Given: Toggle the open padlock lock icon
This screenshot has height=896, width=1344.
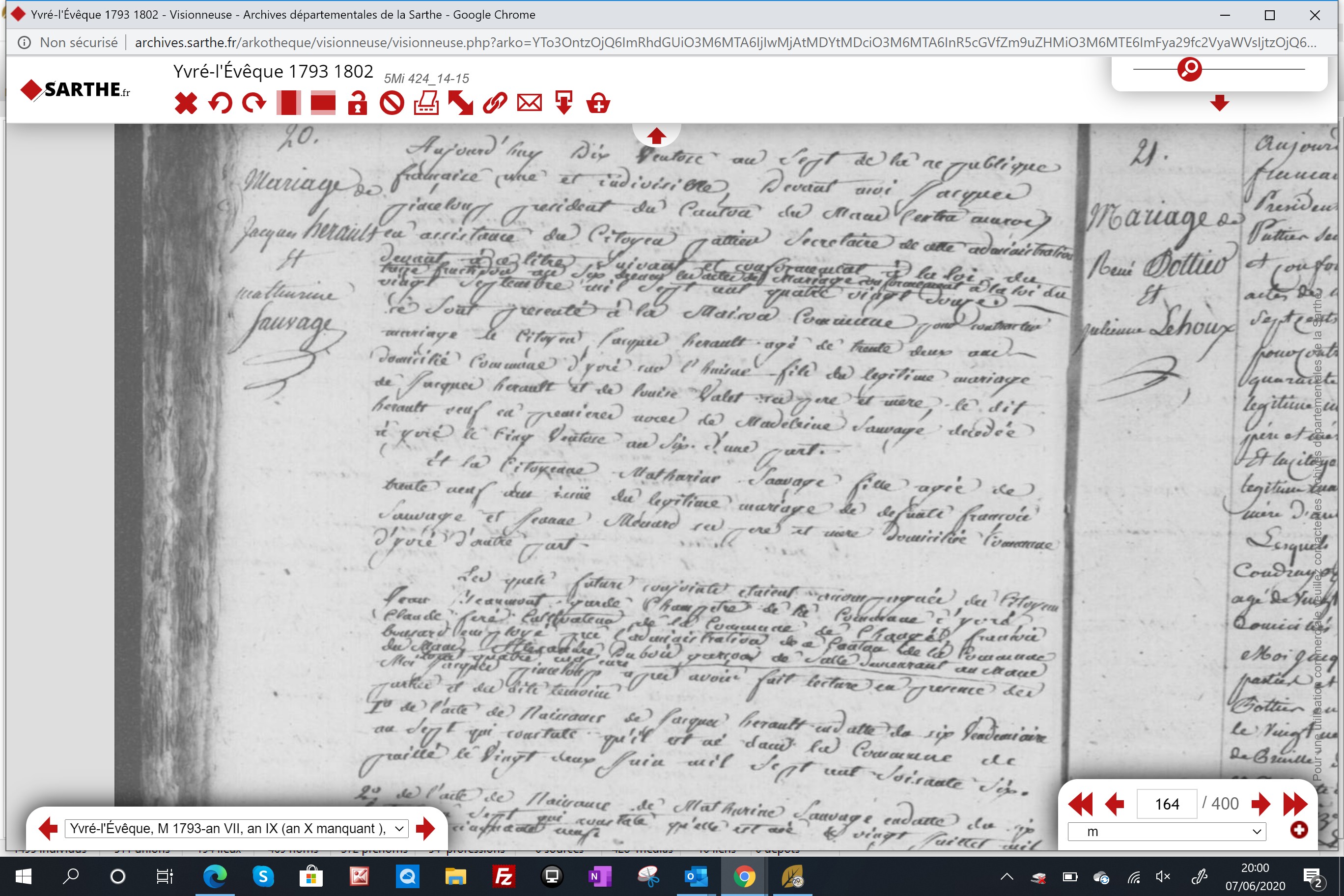Looking at the screenshot, I should click(x=358, y=104).
